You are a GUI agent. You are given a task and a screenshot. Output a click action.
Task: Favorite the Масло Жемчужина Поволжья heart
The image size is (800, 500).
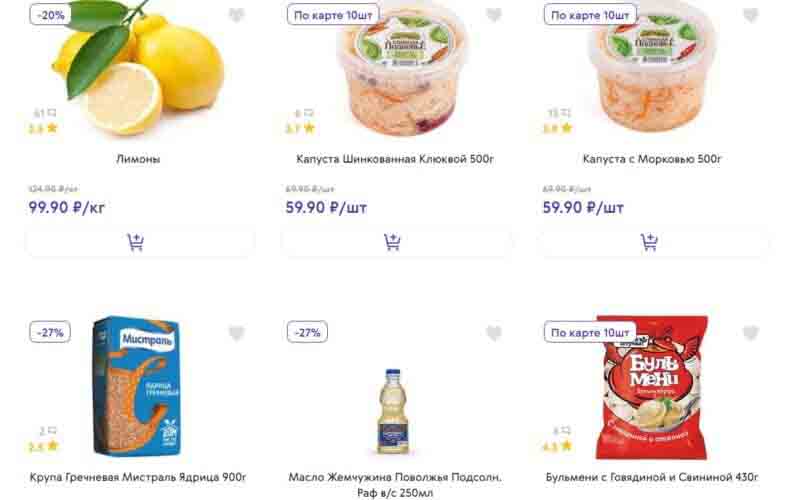(x=494, y=333)
